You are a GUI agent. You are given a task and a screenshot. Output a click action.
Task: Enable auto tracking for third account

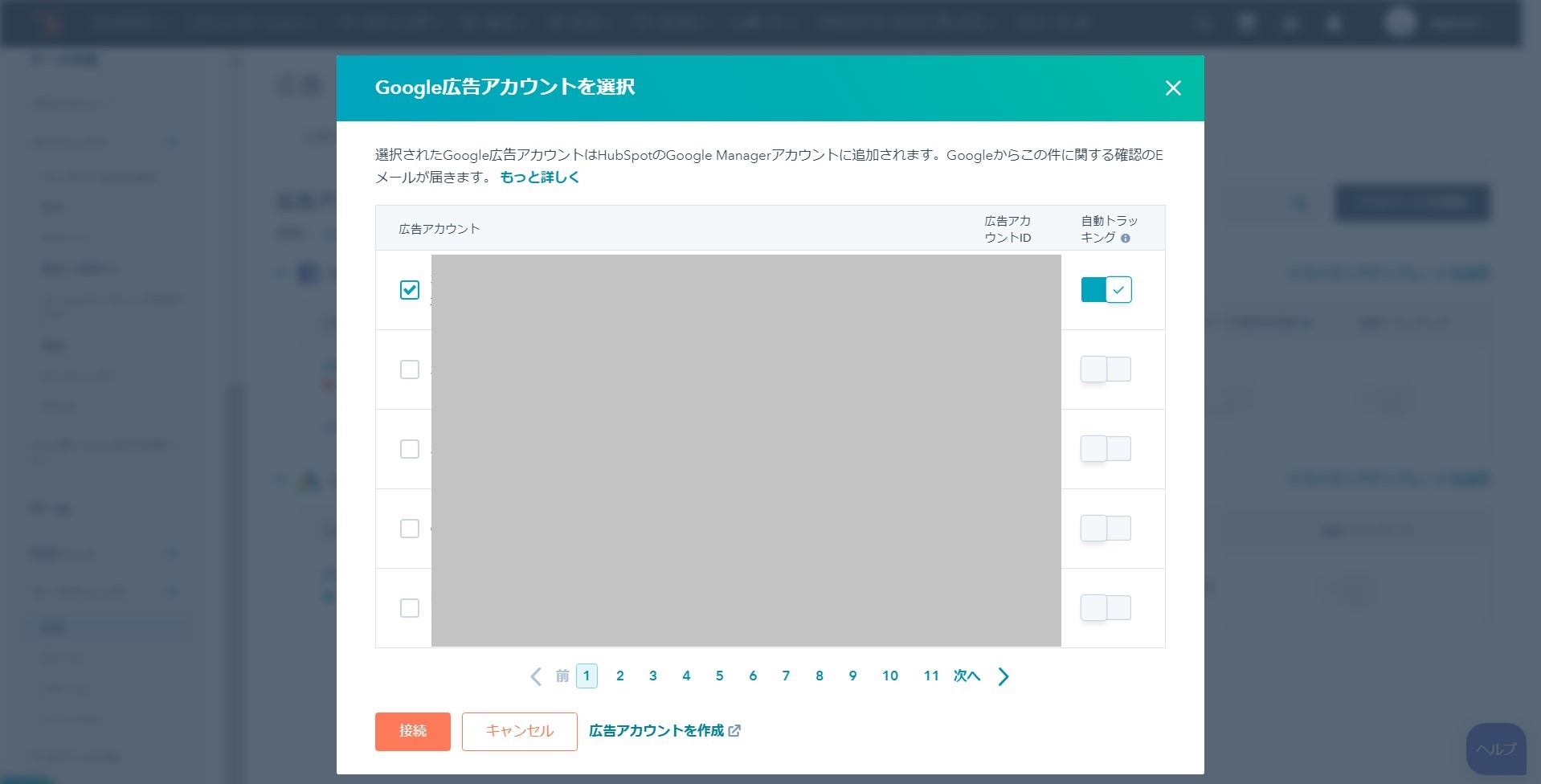(1106, 449)
